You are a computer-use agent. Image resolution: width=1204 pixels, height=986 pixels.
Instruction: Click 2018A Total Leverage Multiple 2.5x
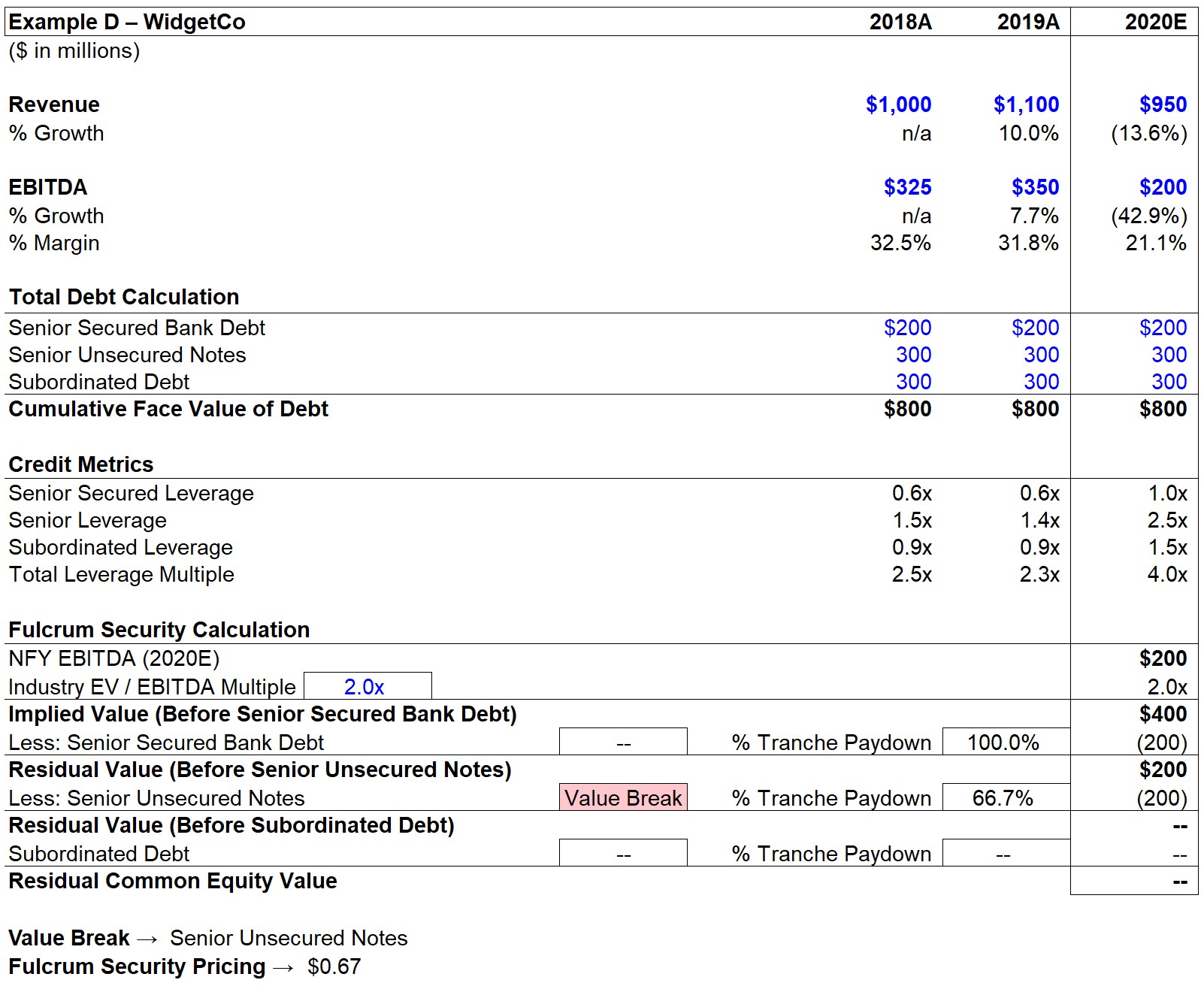coord(912,574)
